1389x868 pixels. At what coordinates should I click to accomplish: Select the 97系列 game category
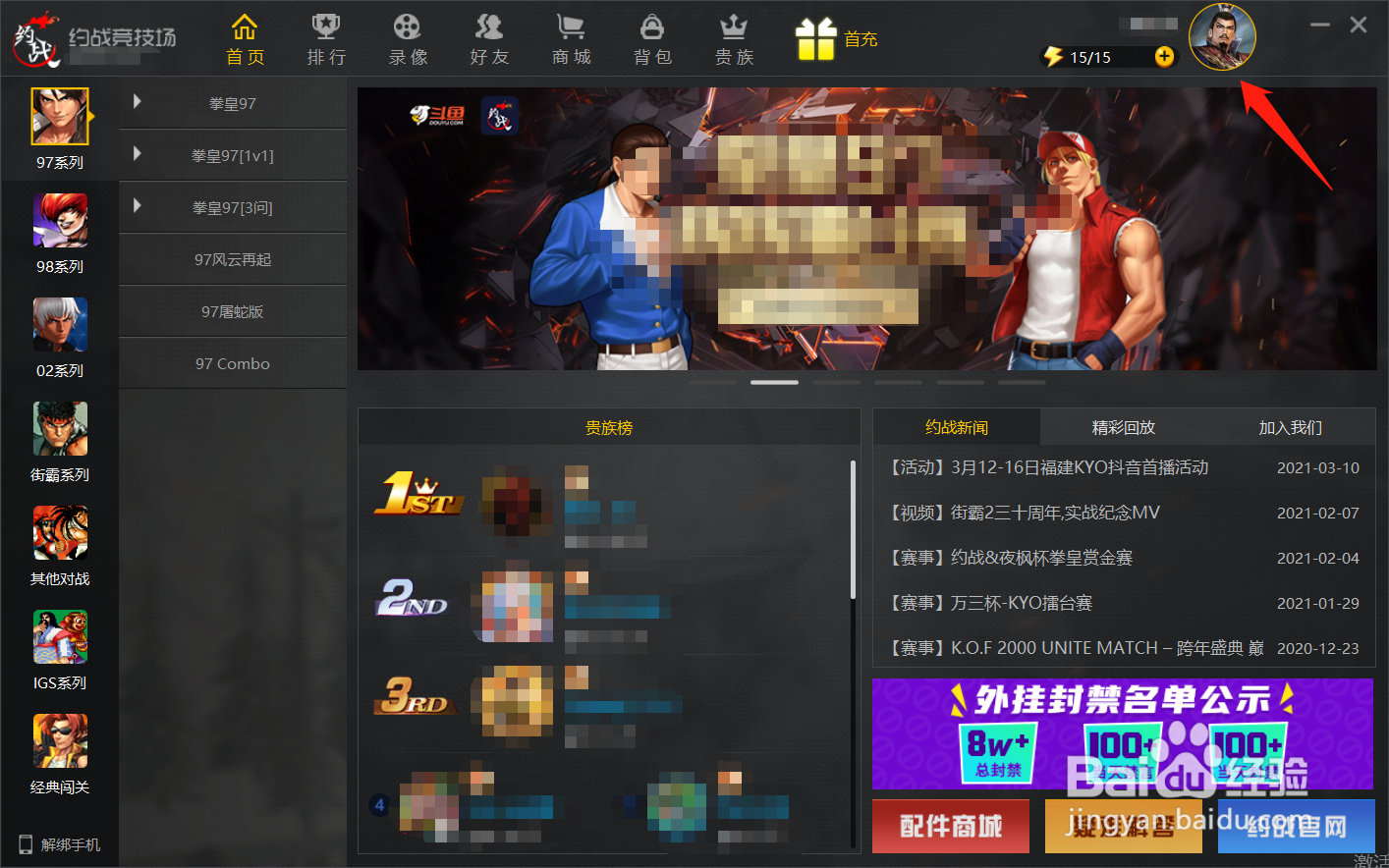pyautogui.click(x=60, y=129)
